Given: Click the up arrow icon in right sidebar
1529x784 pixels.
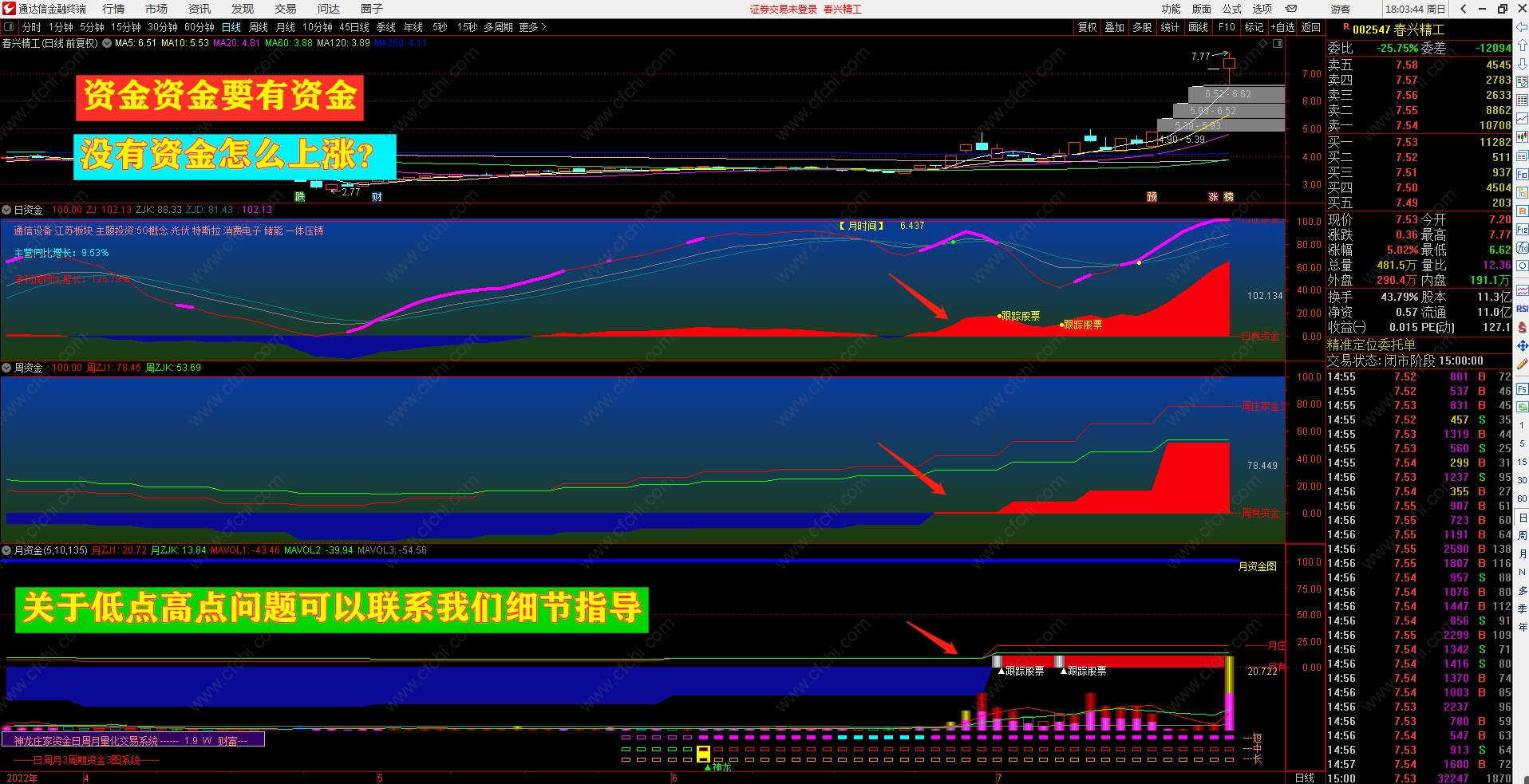Looking at the screenshot, I should (x=1522, y=45).
